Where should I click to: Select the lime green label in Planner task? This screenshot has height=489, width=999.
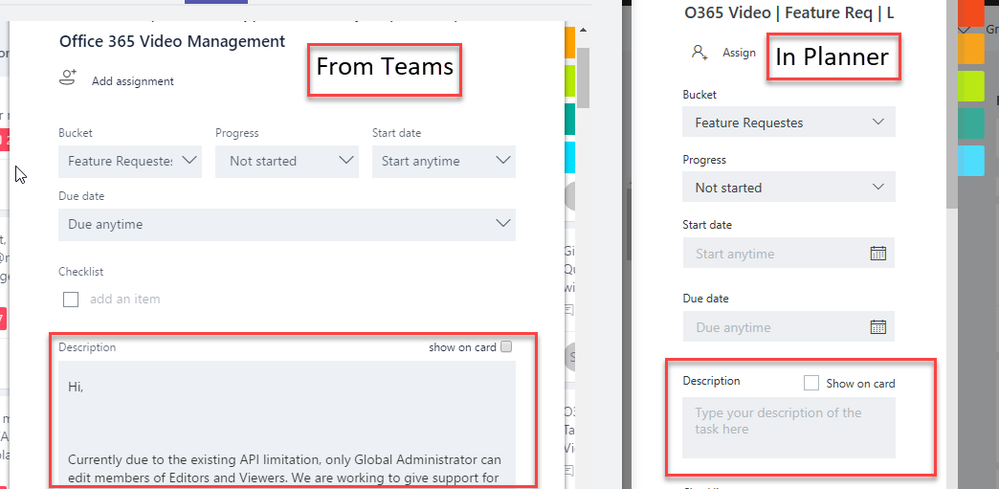click(972, 86)
